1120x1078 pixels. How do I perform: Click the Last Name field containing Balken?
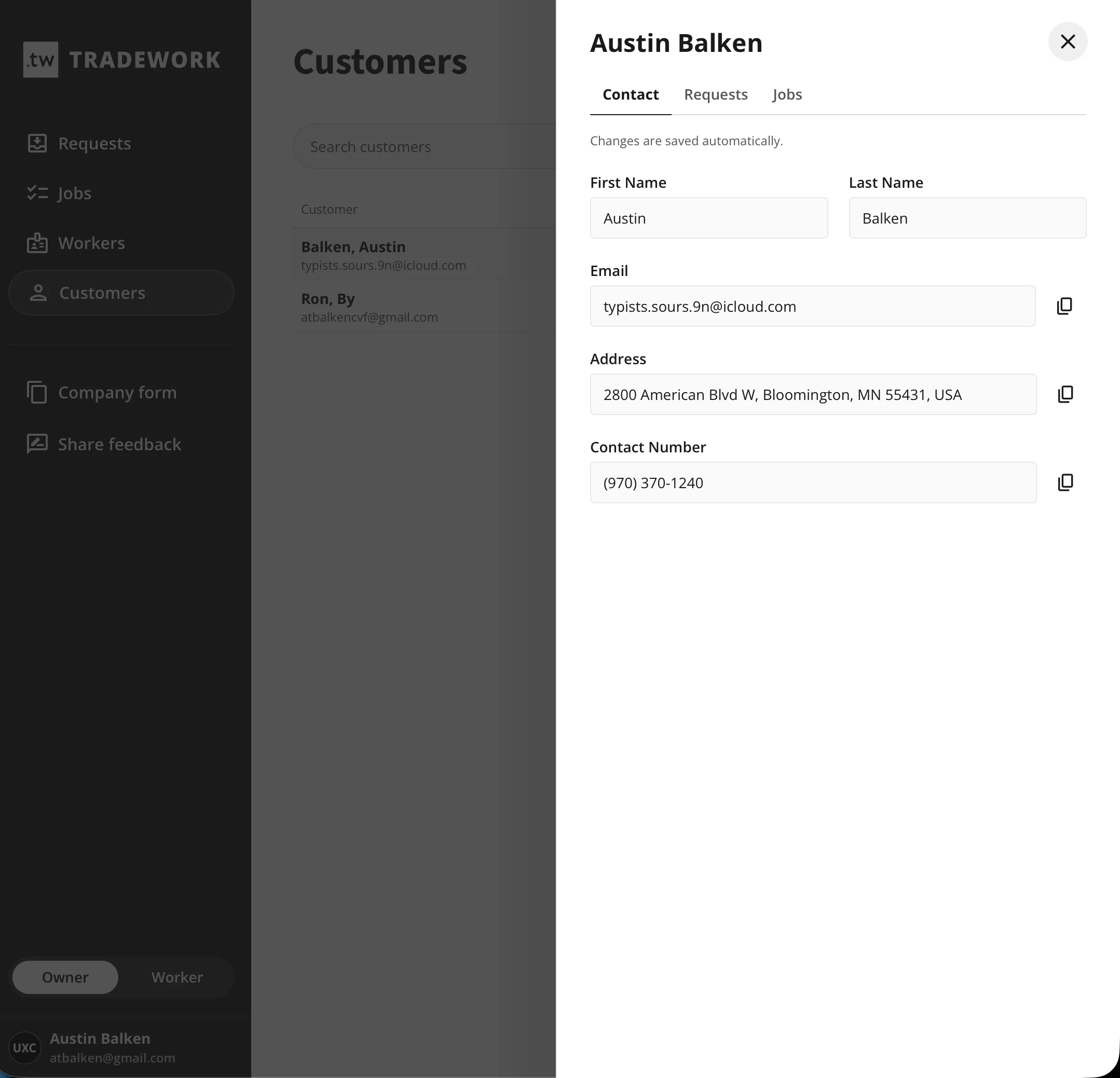click(967, 218)
